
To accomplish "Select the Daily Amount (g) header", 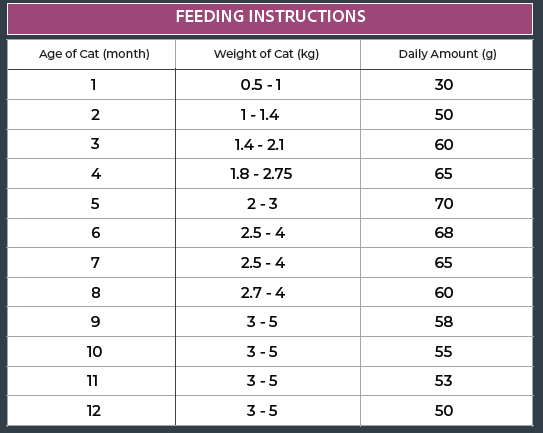I will (447, 54).
